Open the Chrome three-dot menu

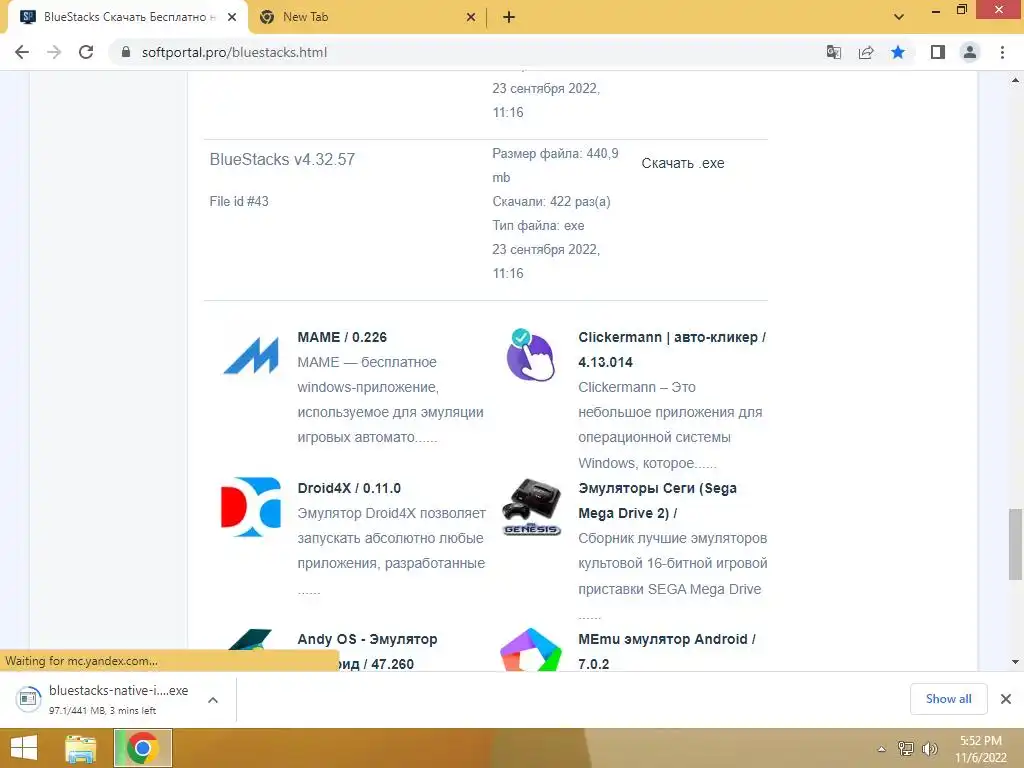coord(1002,52)
